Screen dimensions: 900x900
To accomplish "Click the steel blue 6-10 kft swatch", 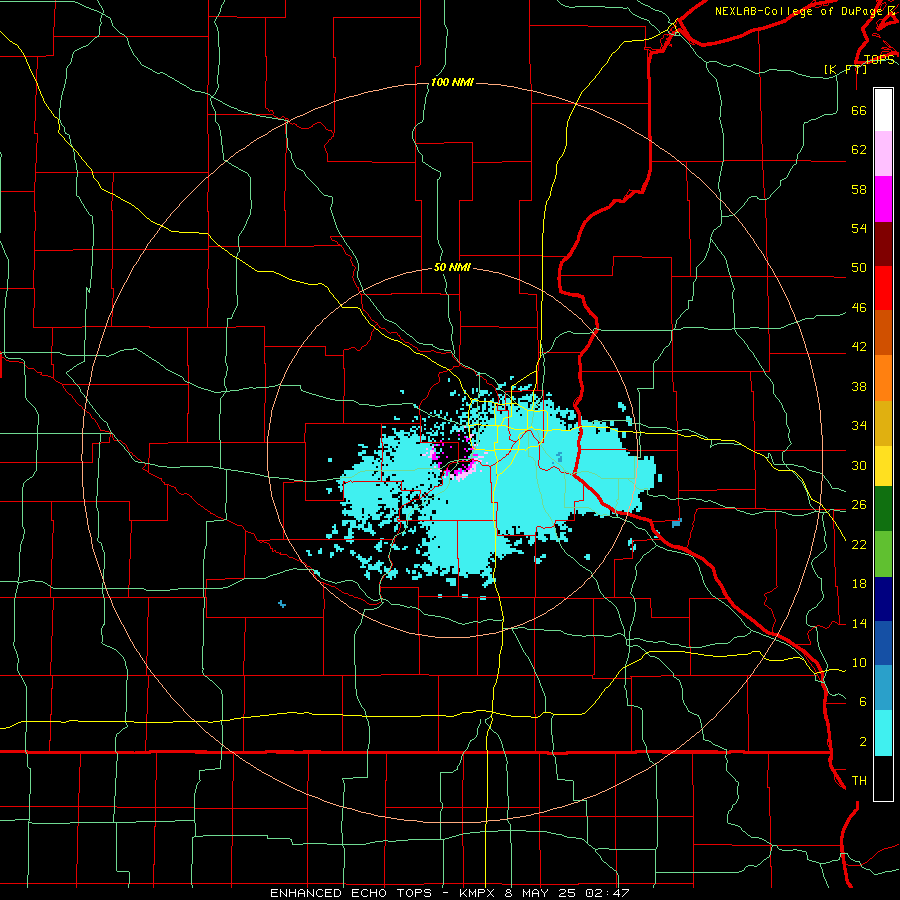I will coord(883,688).
